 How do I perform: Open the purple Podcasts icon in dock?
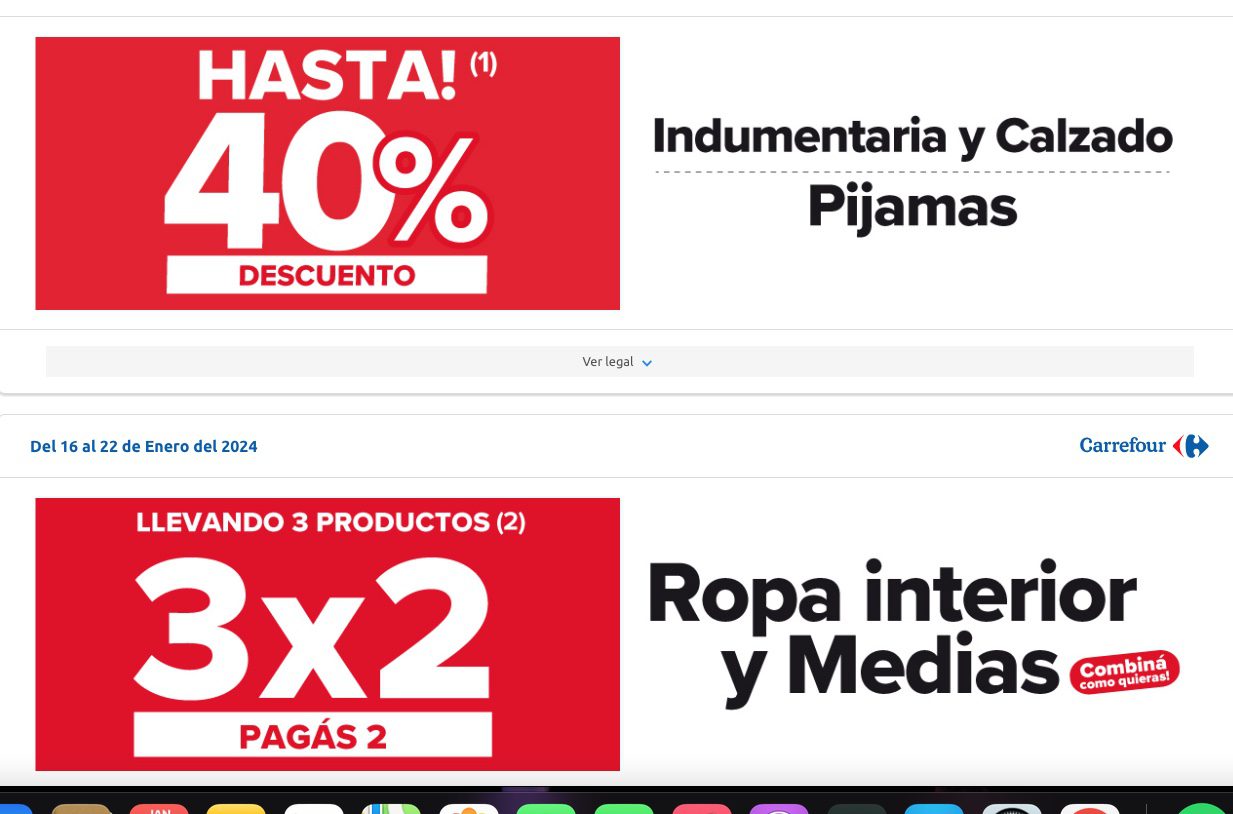click(779, 808)
